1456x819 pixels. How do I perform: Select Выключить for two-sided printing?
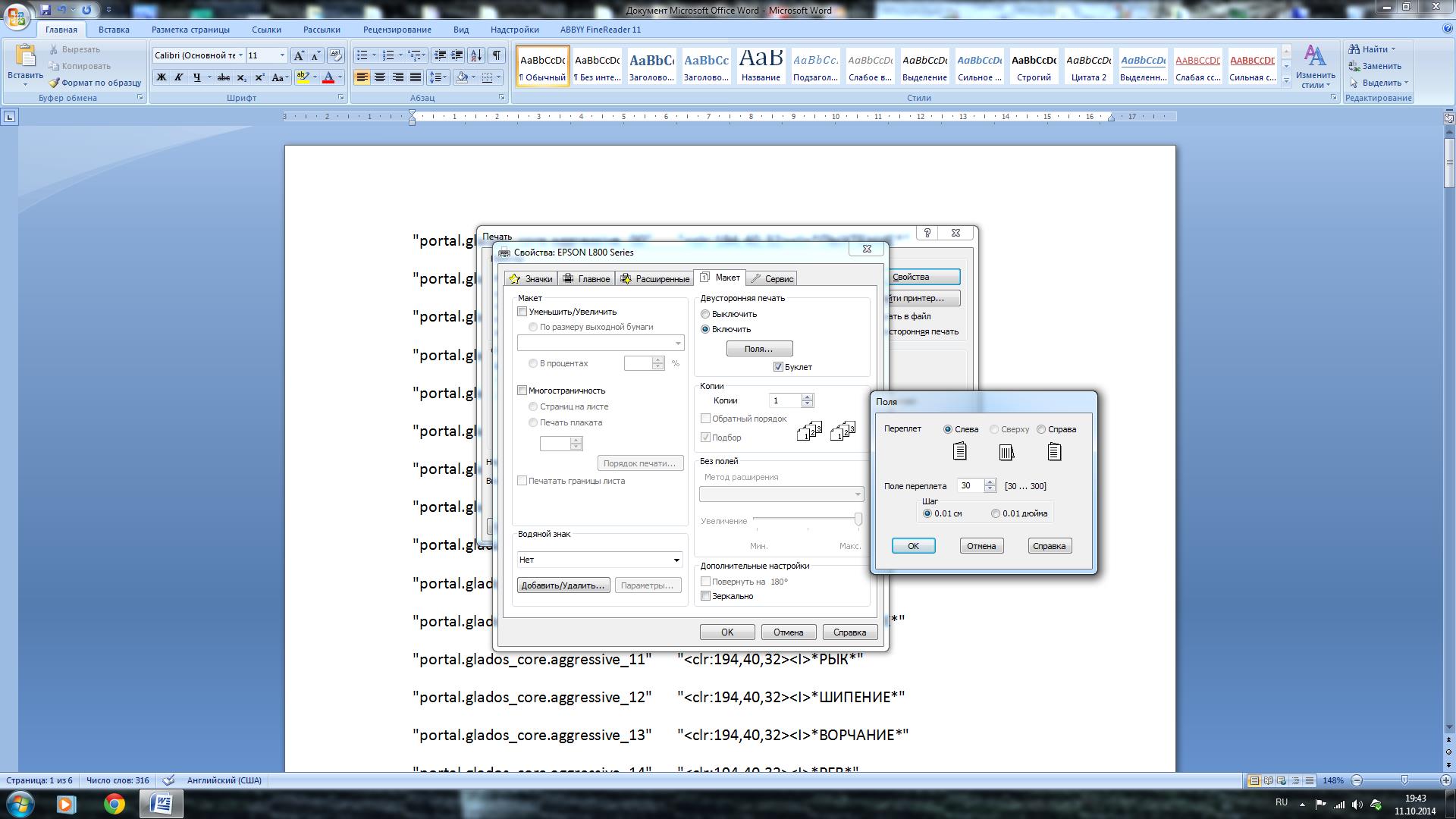[705, 314]
